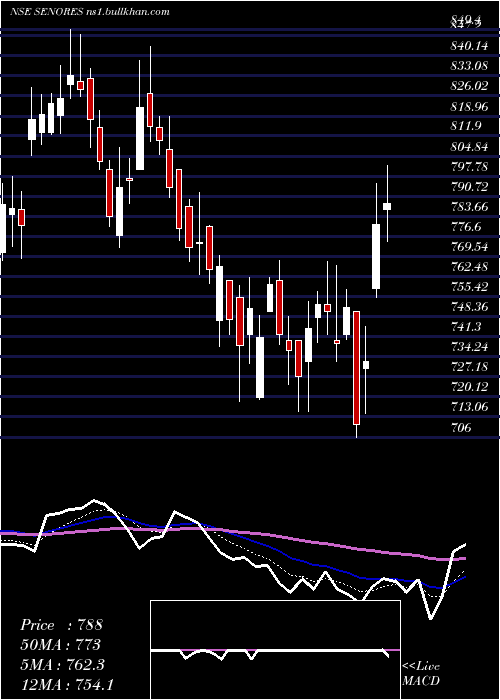Click the 50MA : 773 readout

61,645
